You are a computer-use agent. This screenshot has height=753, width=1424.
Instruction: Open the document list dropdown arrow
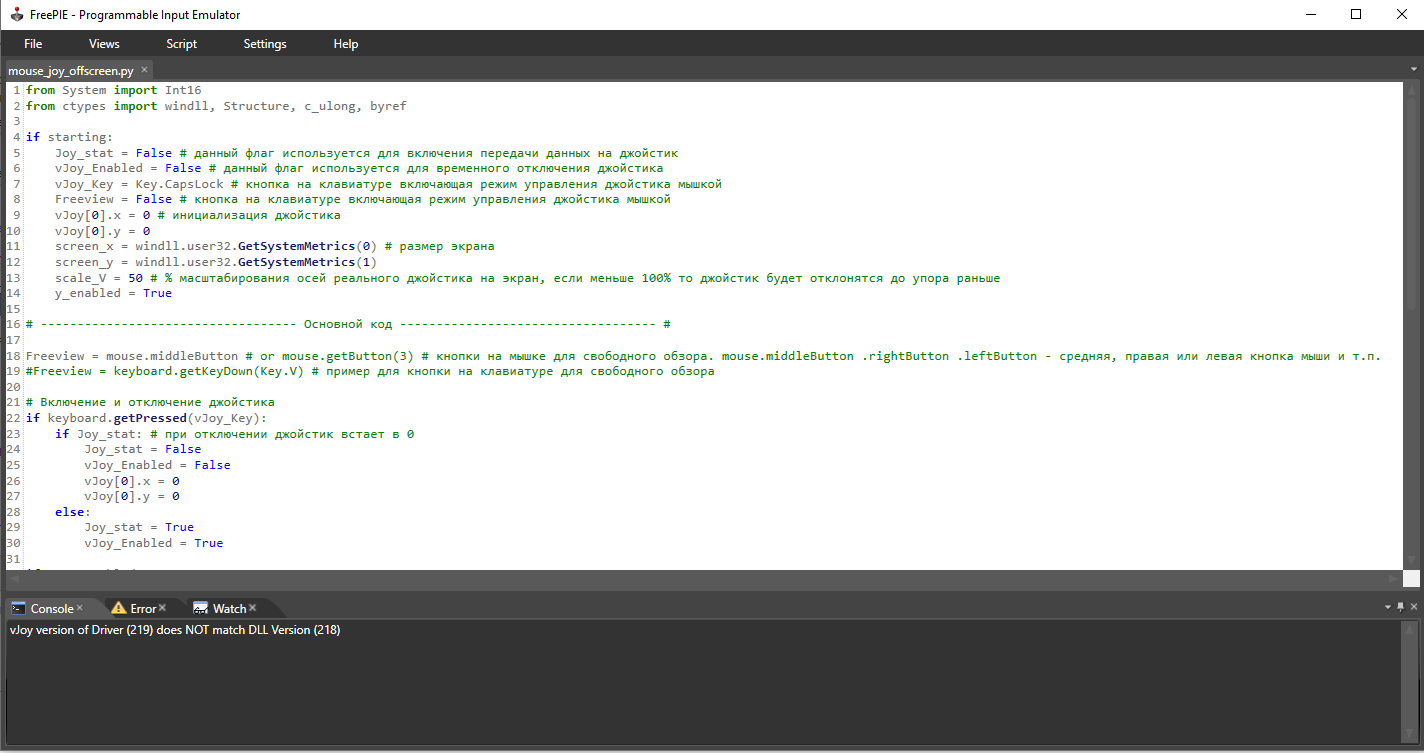(x=1414, y=70)
